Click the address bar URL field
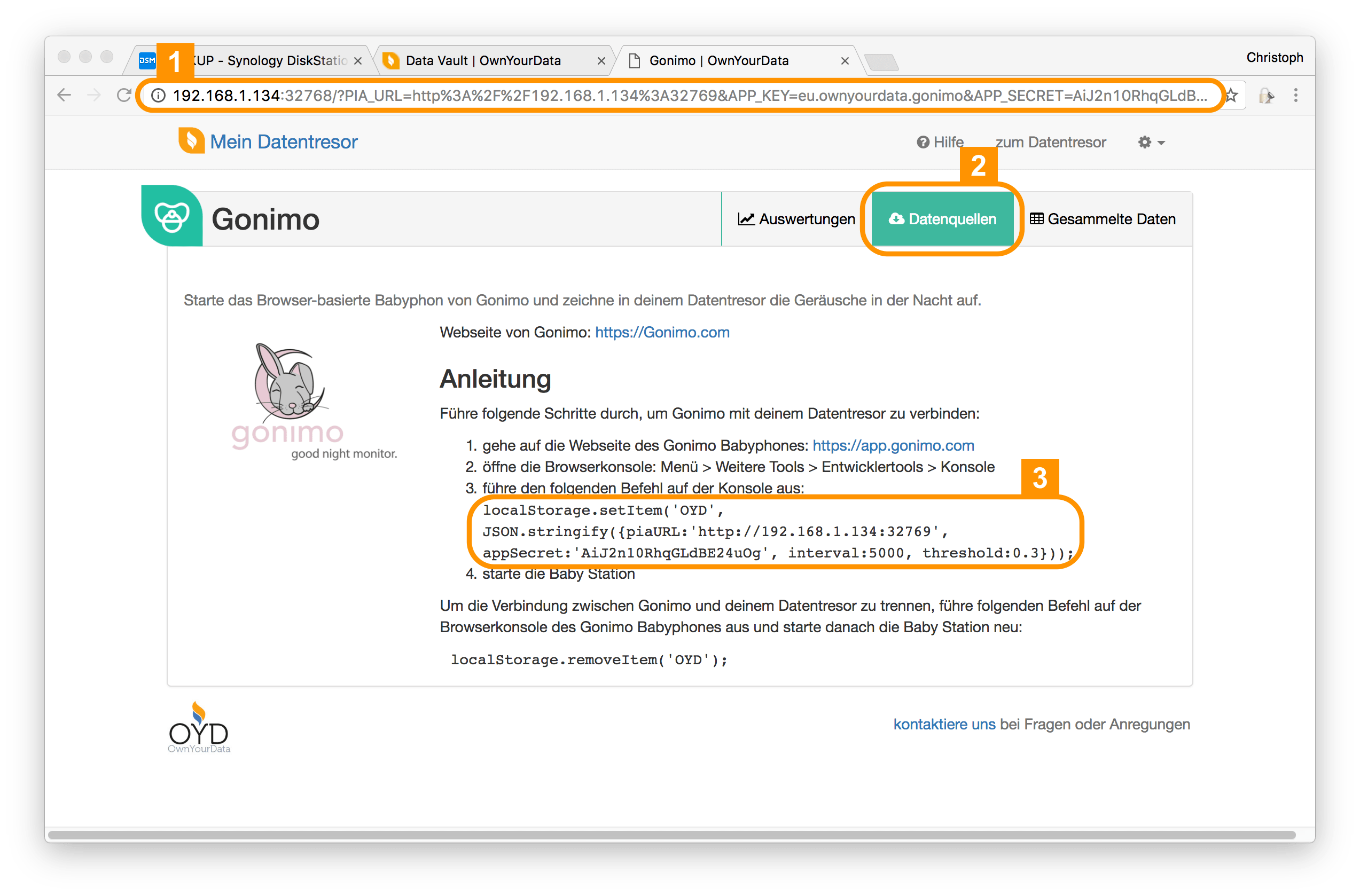Viewport: 1360px width, 896px height. coord(690,96)
